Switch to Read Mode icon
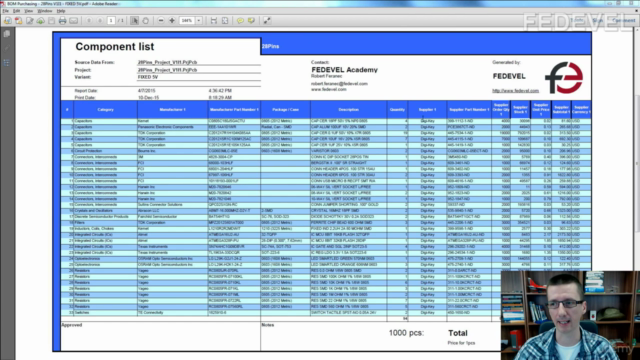 (x=267, y=20)
